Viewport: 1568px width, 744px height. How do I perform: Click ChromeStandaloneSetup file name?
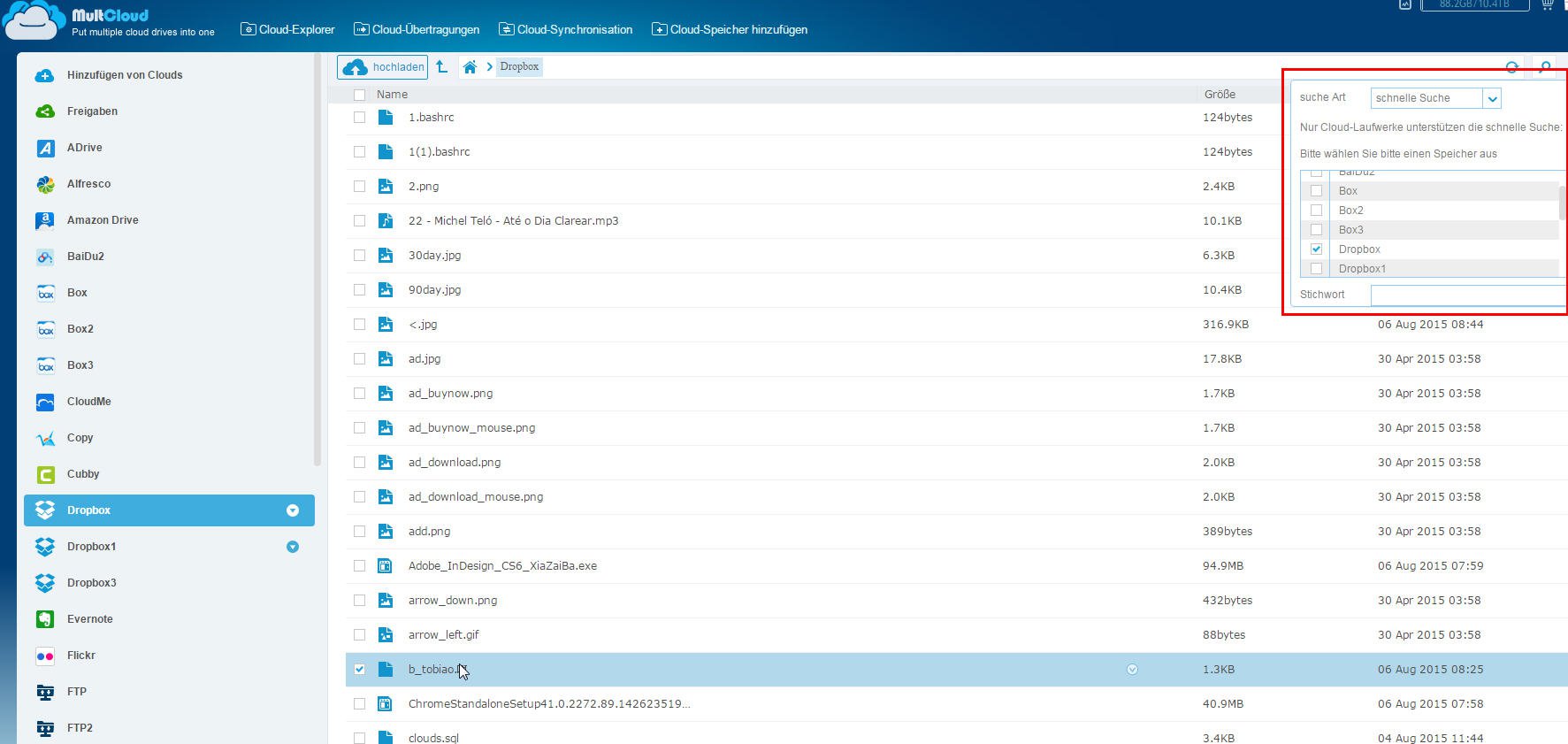(x=549, y=703)
